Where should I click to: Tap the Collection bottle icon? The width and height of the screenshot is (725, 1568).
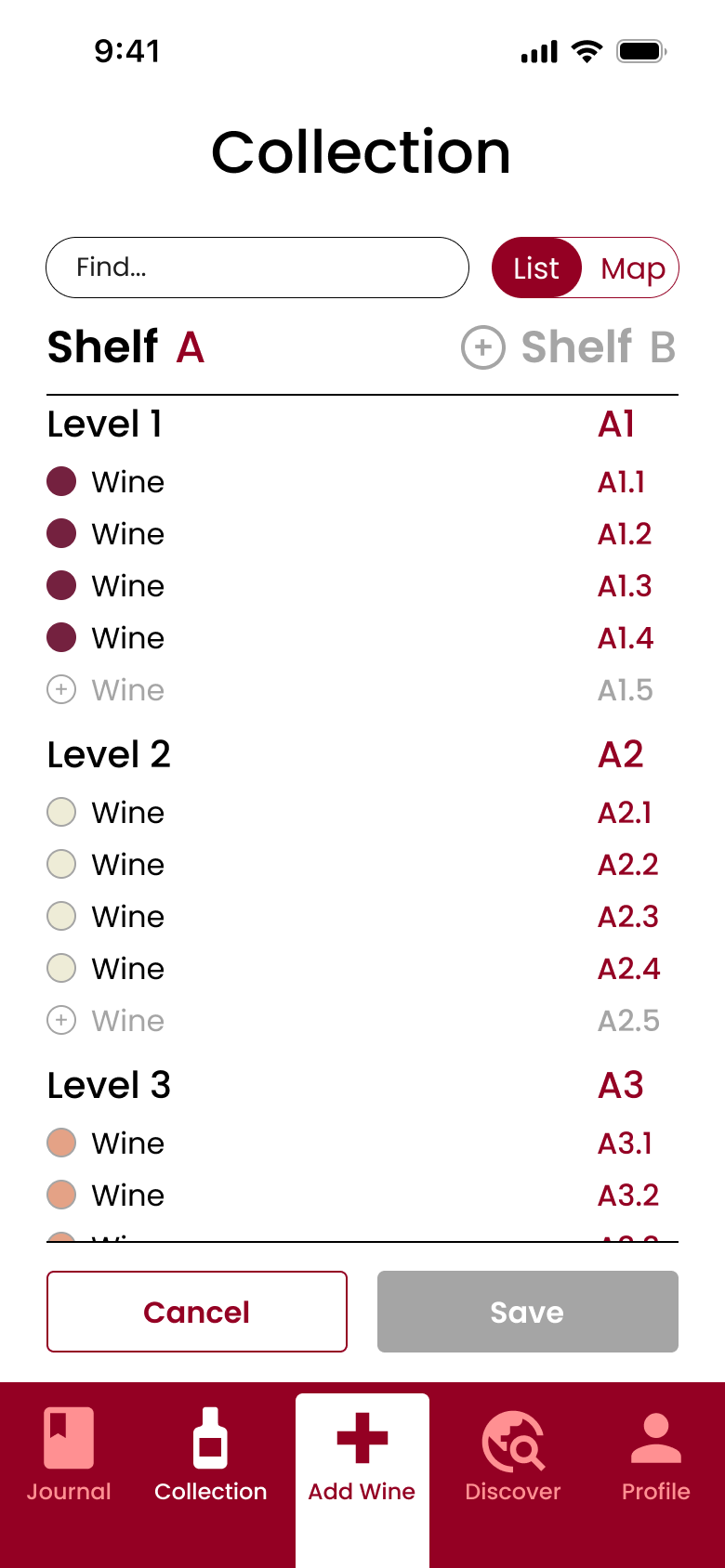pyautogui.click(x=210, y=1438)
